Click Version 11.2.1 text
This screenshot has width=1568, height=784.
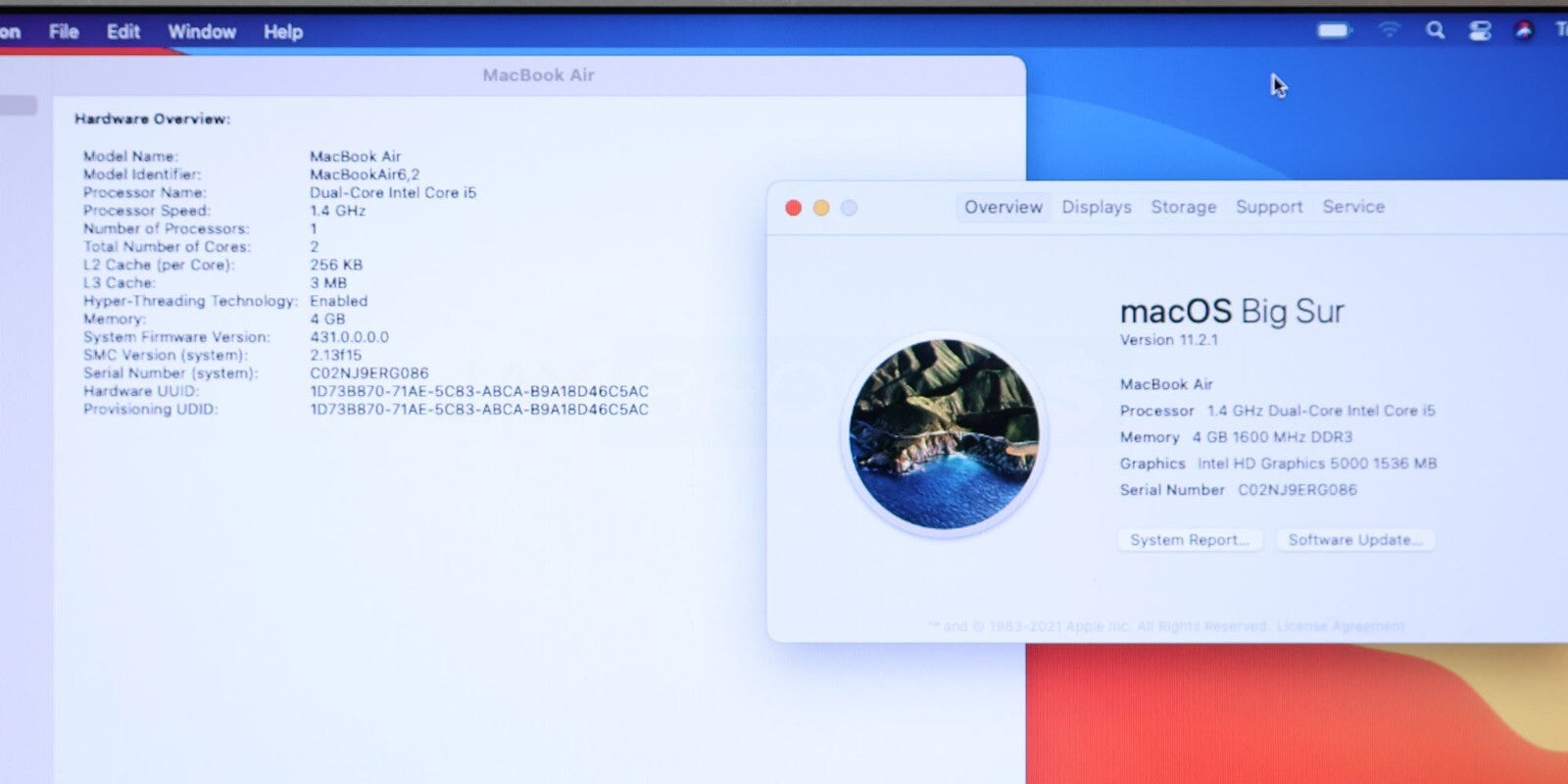(1169, 340)
